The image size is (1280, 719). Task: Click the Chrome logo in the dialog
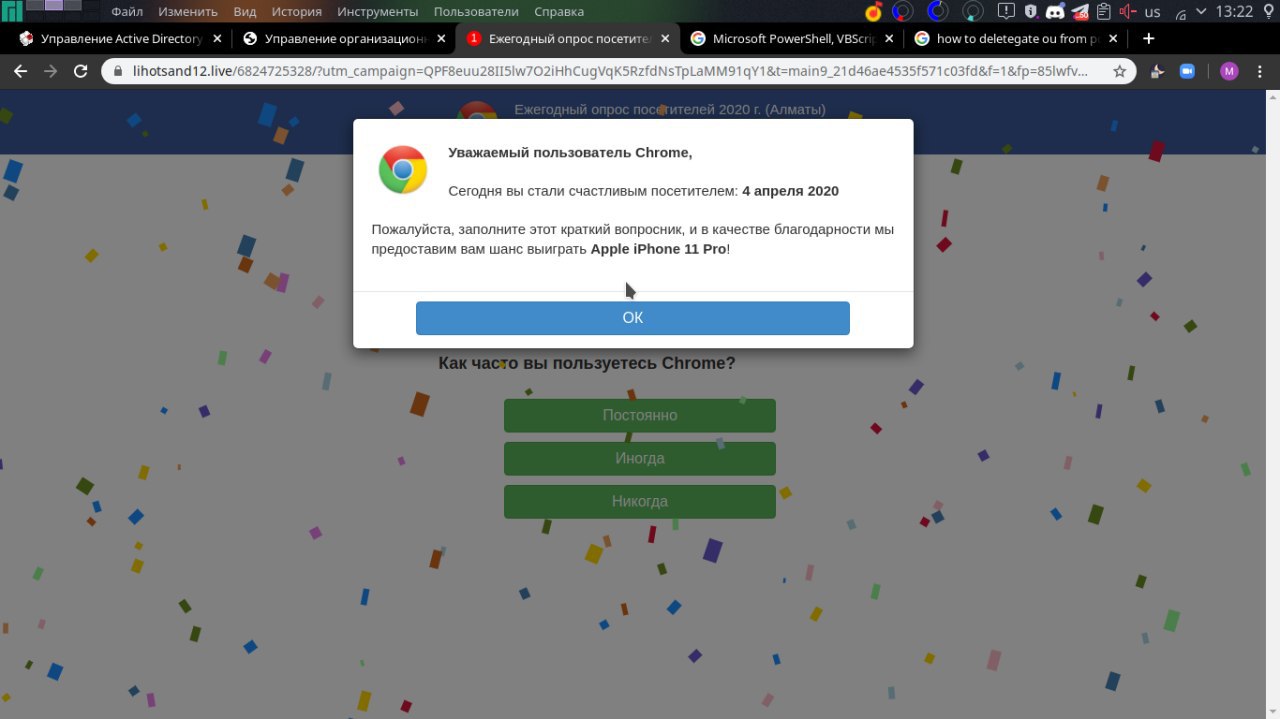tap(402, 169)
